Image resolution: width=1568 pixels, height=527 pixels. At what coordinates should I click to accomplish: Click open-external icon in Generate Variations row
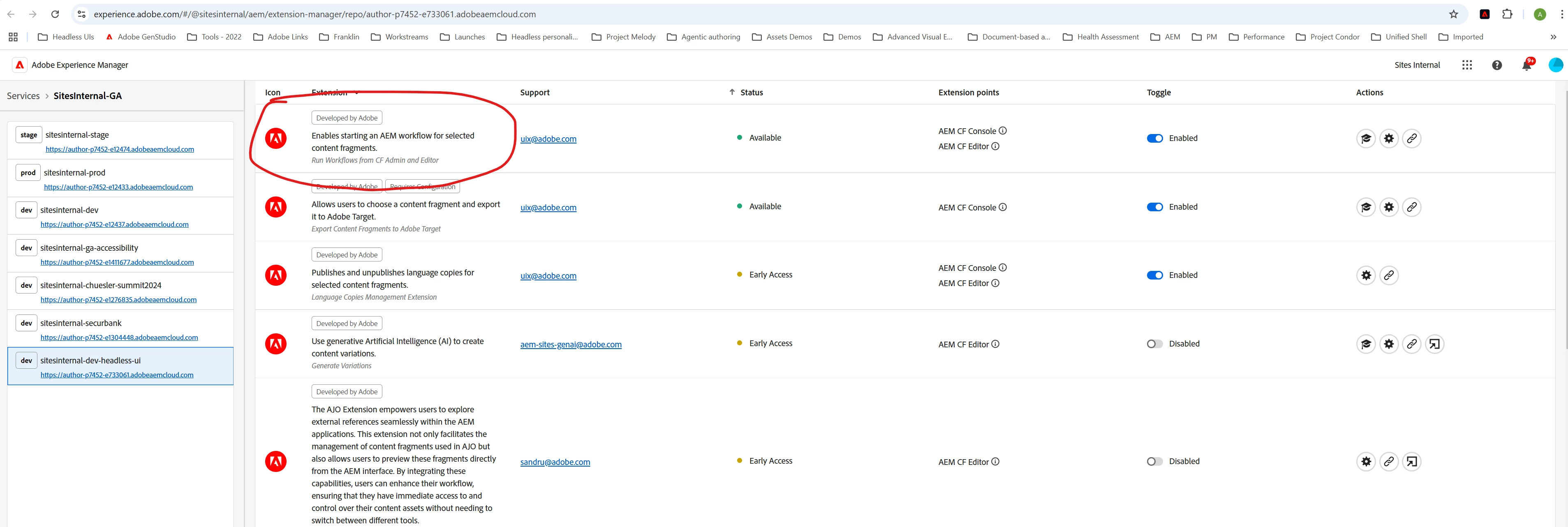(1434, 344)
